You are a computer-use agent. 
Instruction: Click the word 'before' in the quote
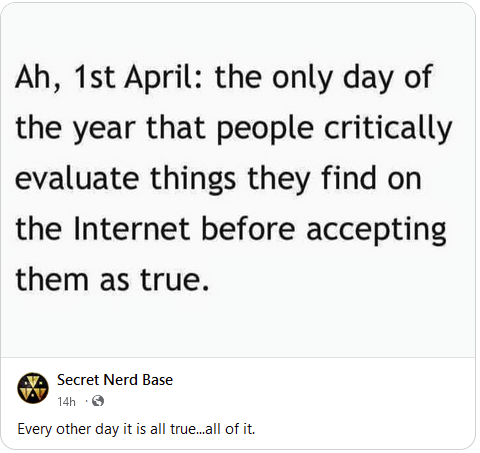pyautogui.click(x=248, y=228)
